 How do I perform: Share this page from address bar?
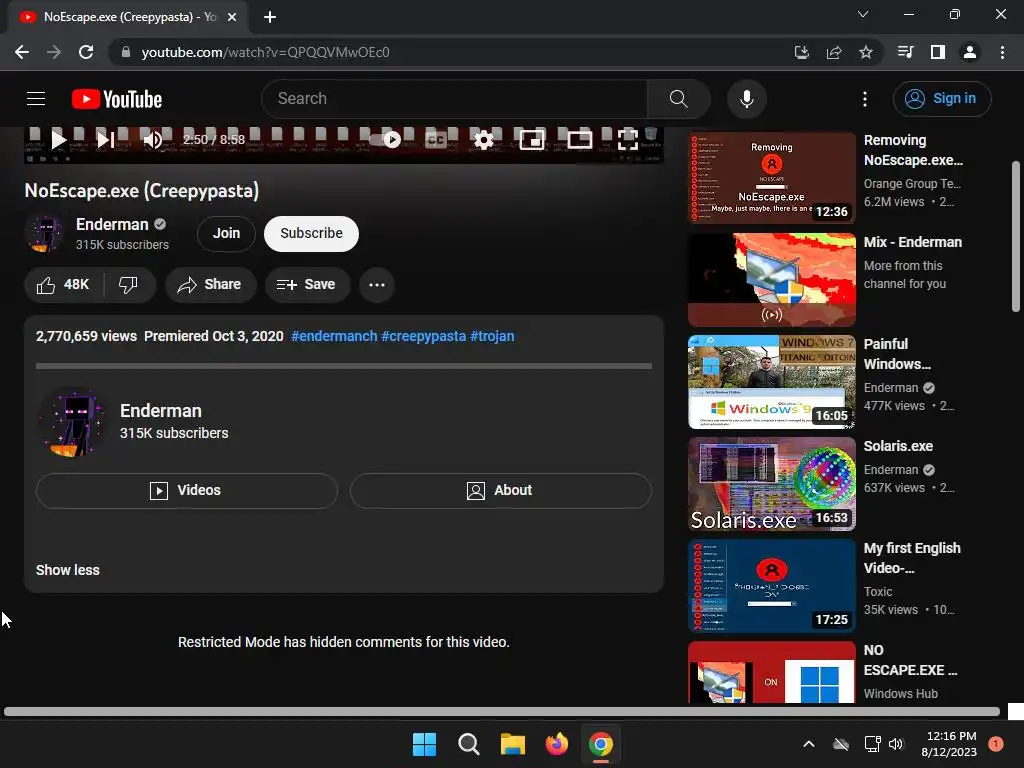834,52
